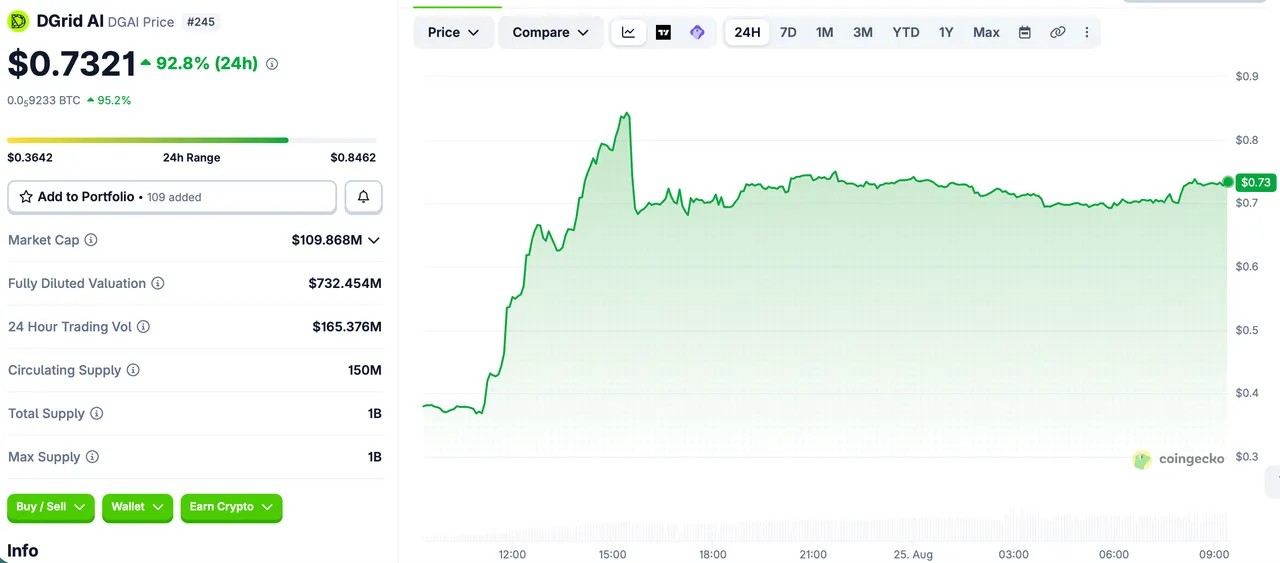Select the 3M time range
The width and height of the screenshot is (1280, 563).
tap(863, 32)
